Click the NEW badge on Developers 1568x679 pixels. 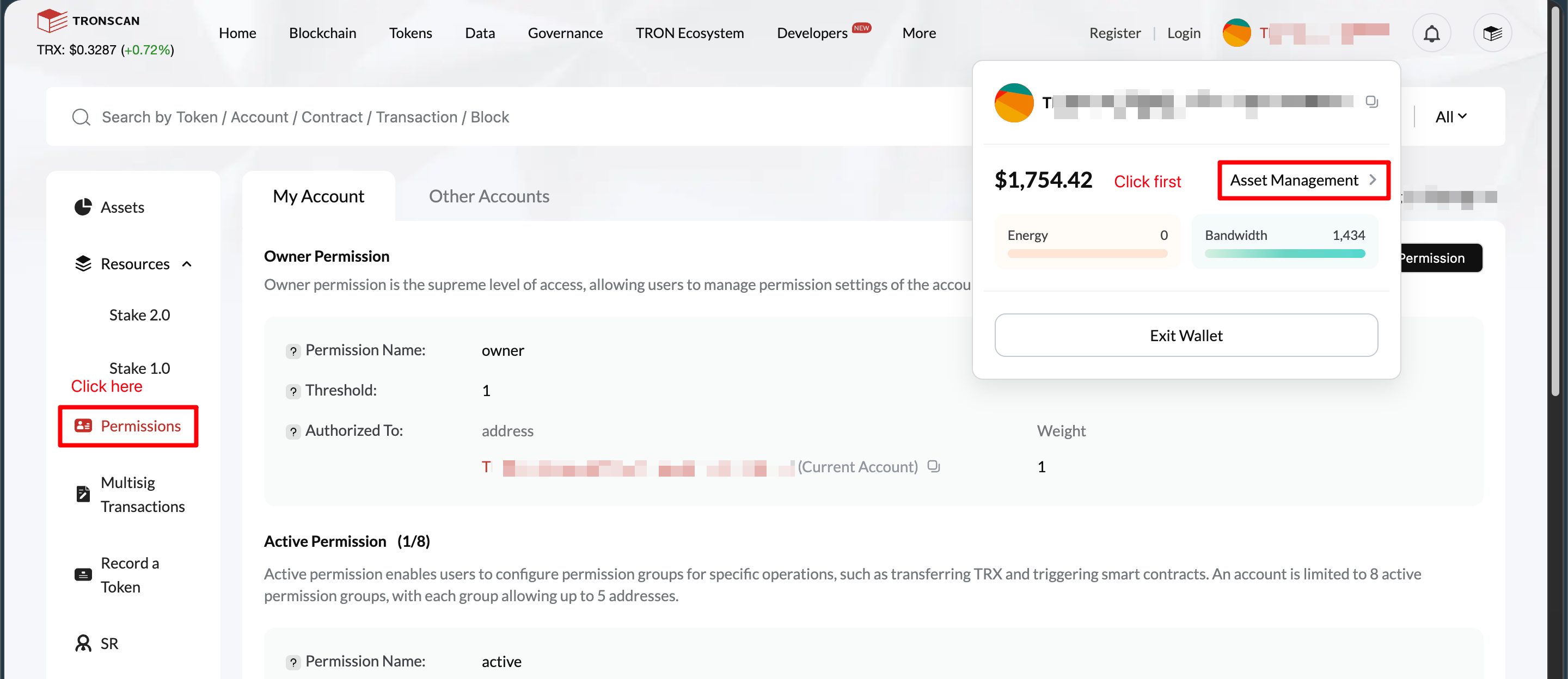click(861, 28)
